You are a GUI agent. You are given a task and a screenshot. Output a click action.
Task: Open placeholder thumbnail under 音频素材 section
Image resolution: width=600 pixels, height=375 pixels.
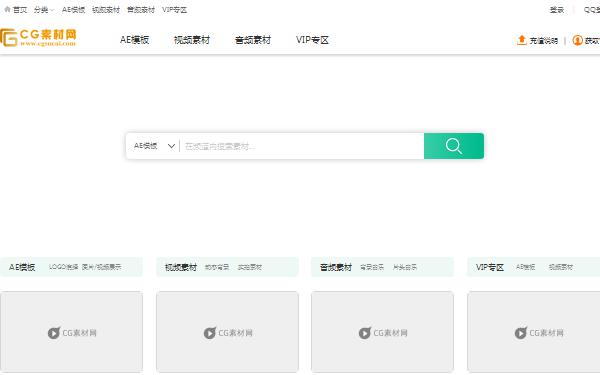point(382,332)
